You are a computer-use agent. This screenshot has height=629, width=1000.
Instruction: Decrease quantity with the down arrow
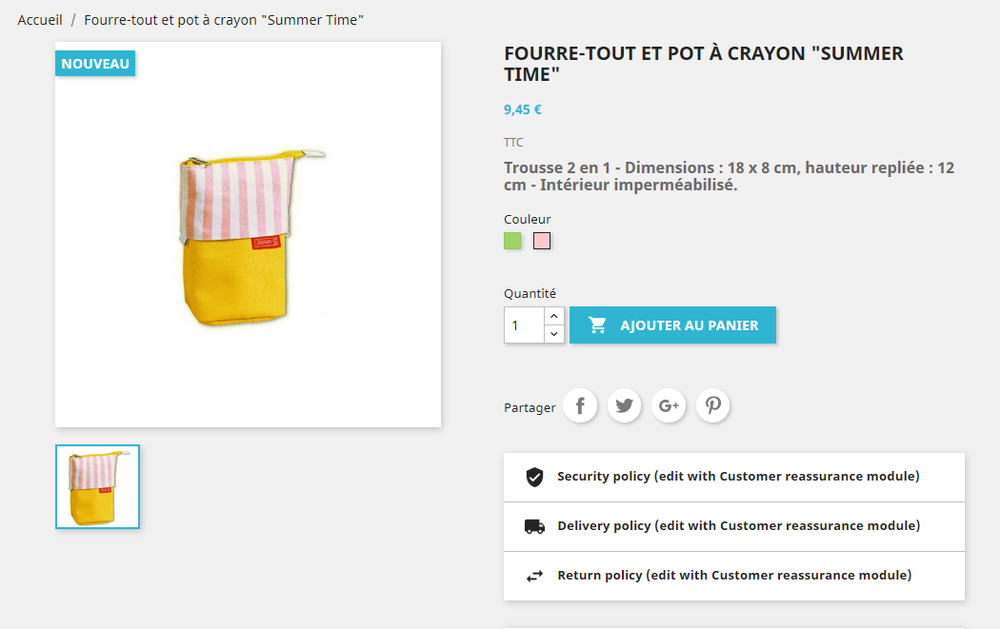[x=554, y=334]
